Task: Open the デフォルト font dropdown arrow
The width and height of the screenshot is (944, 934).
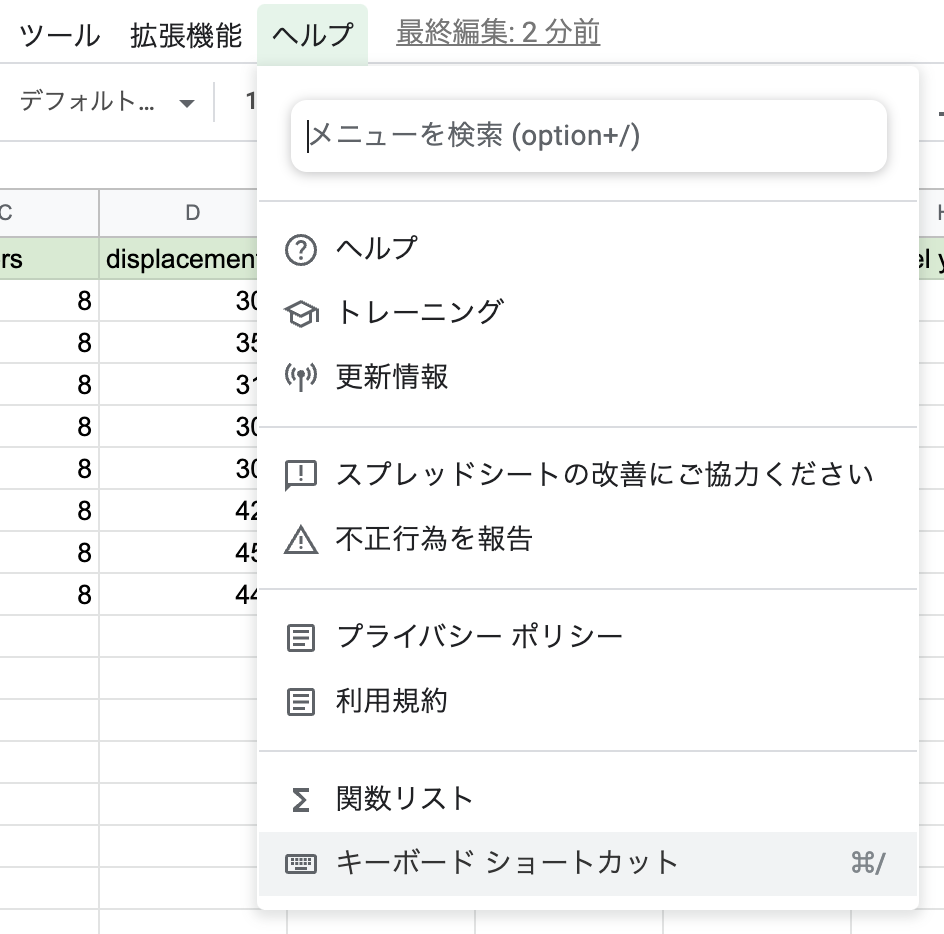Action: point(186,103)
